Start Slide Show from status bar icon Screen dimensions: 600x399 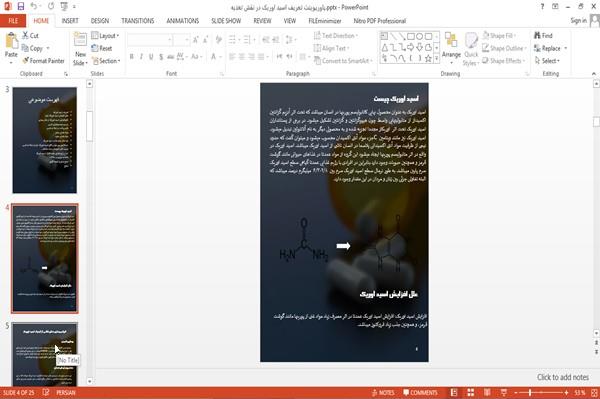point(504,392)
